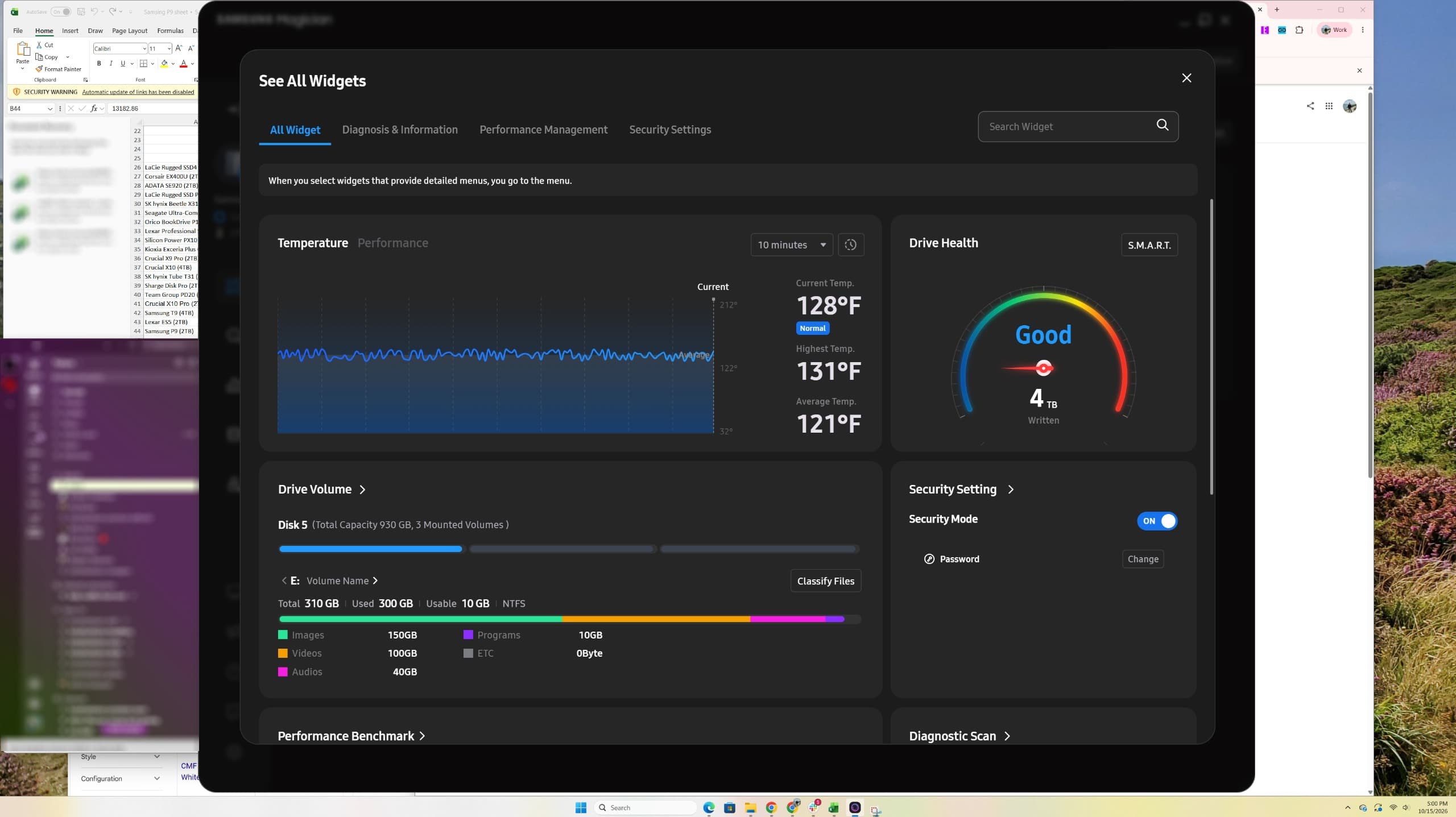Open the browser extensions puzzle icon

(x=1299, y=30)
